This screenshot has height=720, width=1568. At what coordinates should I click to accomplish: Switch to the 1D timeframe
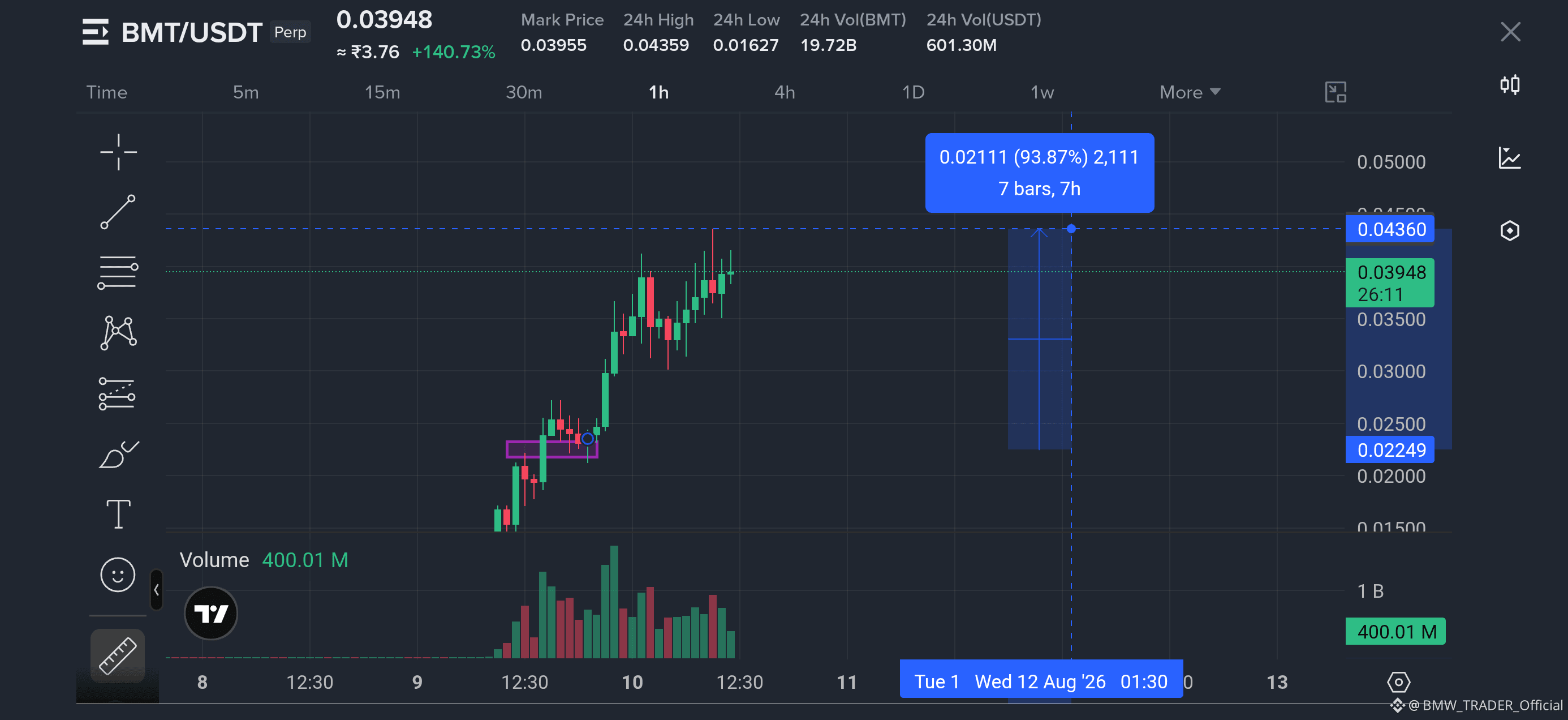tap(913, 92)
